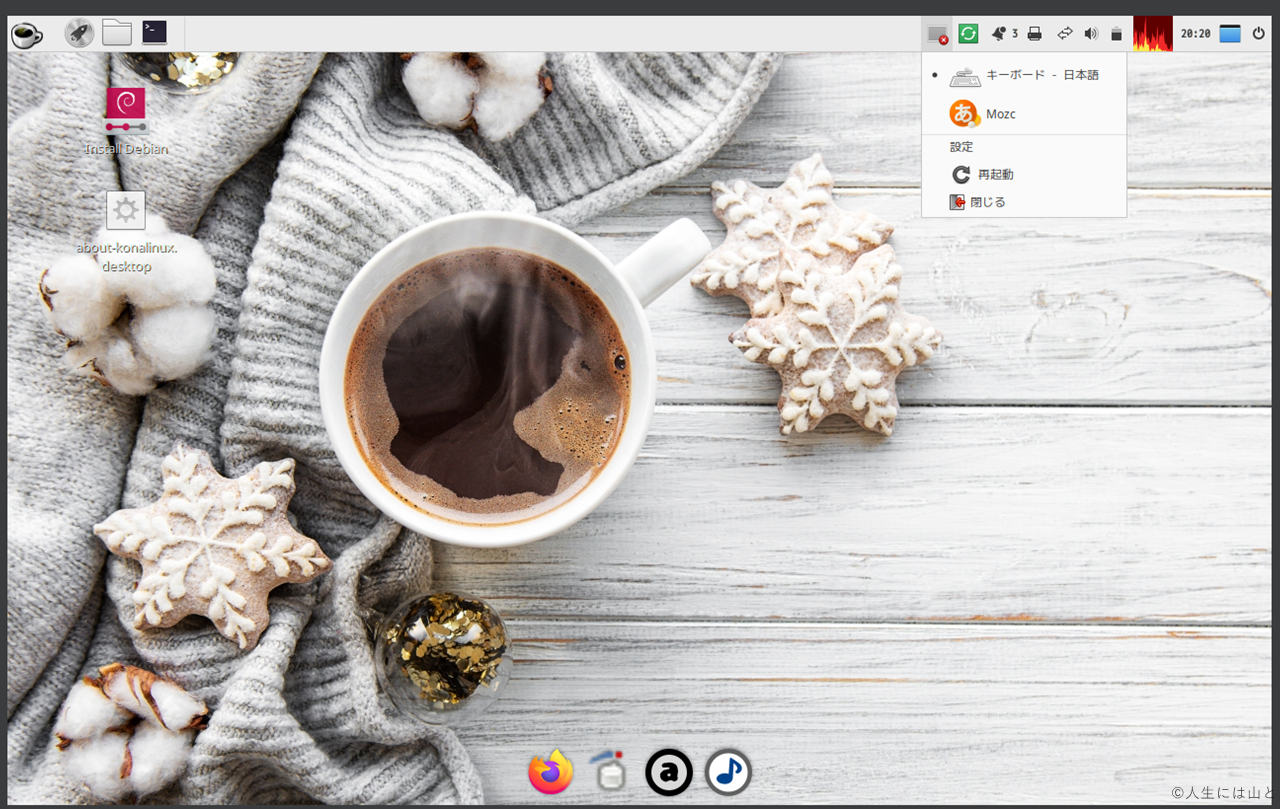Open the coffee cup main menu
Viewport: 1280px width, 809px height.
tap(27, 34)
